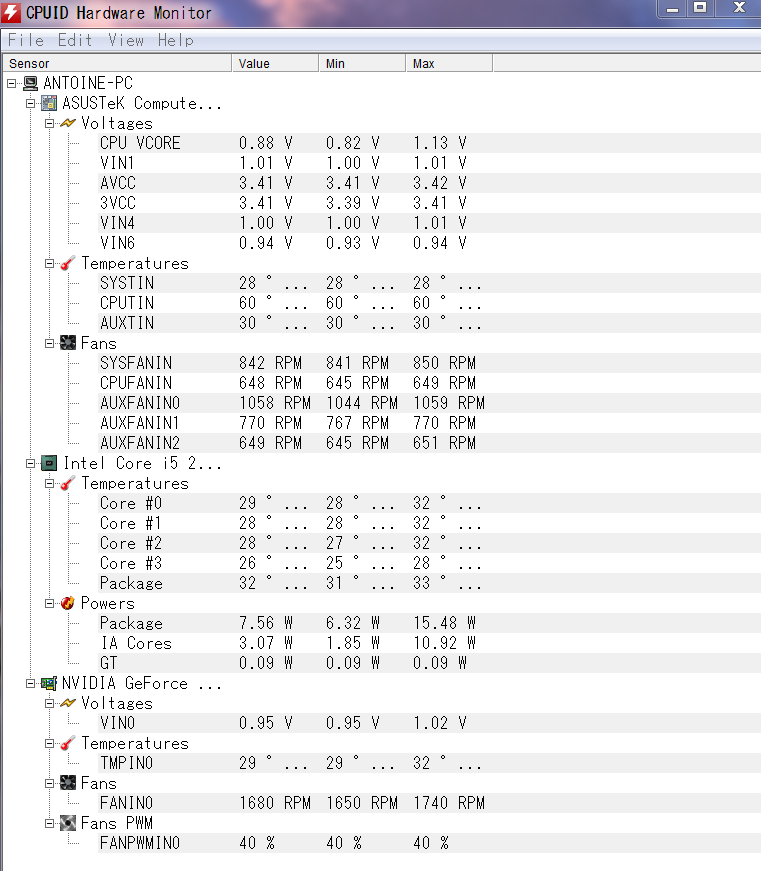The width and height of the screenshot is (761, 871).
Task: Click the NVIDIA GeForce graphics card icon
Action: (49, 683)
